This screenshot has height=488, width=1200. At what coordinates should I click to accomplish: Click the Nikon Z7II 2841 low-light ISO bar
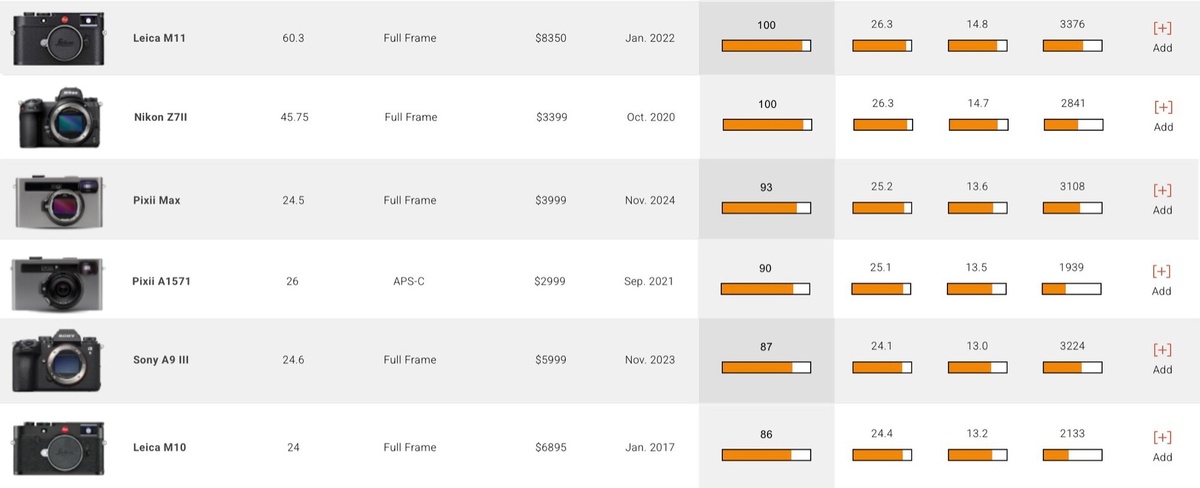[x=1073, y=125]
